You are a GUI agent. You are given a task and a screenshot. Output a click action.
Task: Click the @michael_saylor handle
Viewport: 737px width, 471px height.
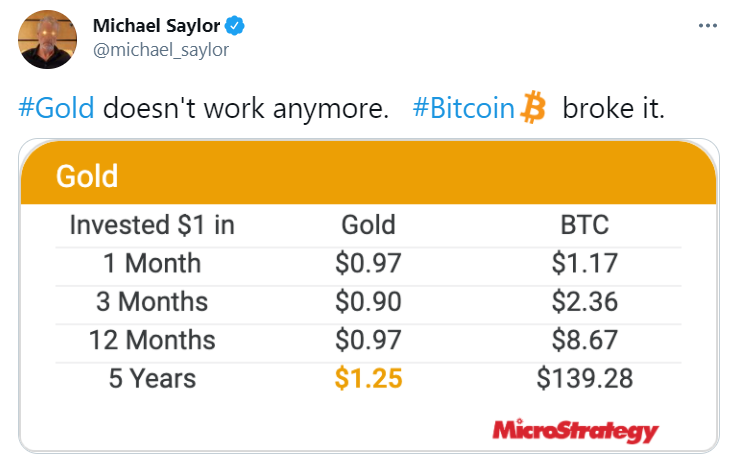tap(161, 50)
